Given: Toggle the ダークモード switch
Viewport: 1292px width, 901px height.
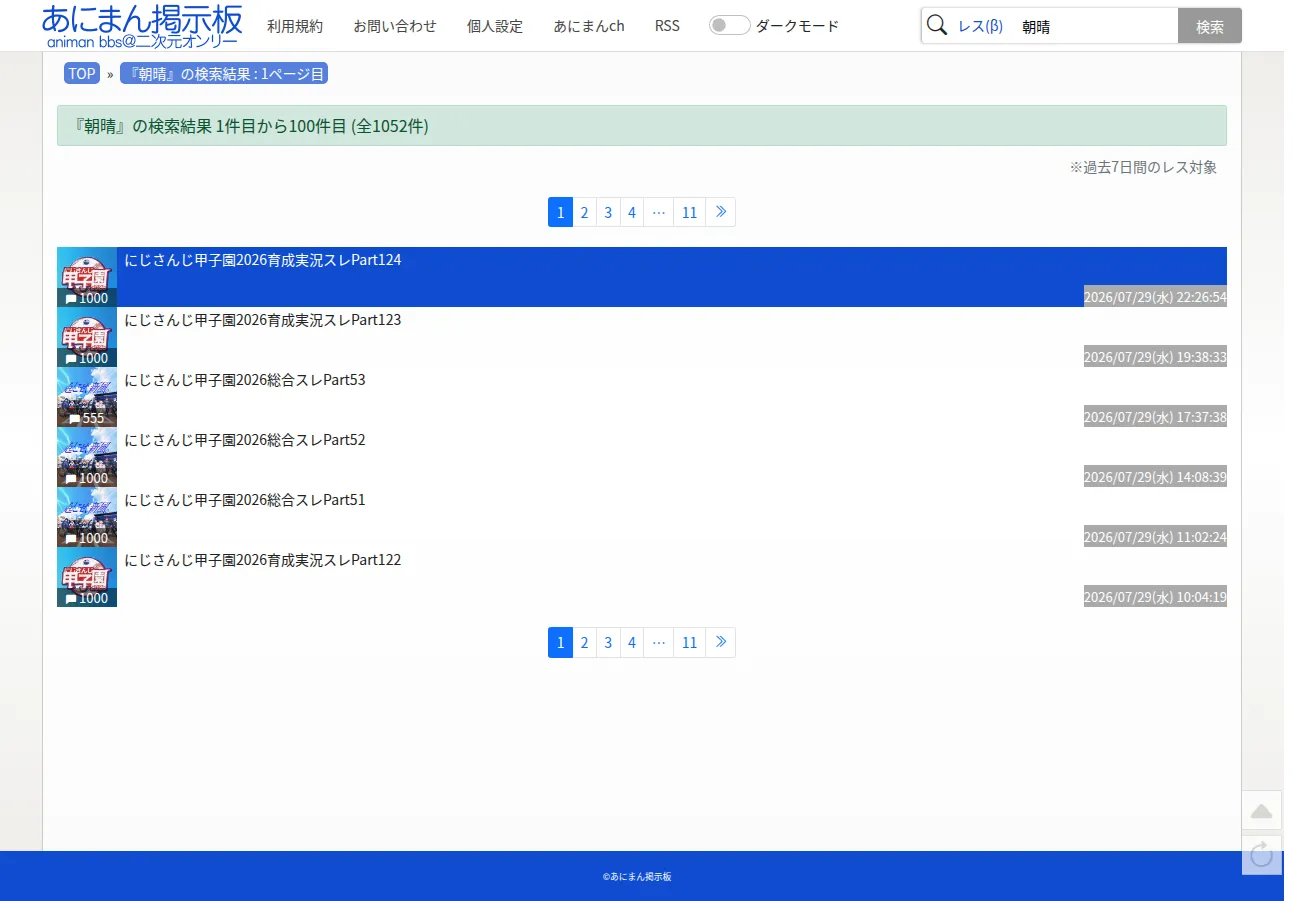Looking at the screenshot, I should pyautogui.click(x=730, y=26).
